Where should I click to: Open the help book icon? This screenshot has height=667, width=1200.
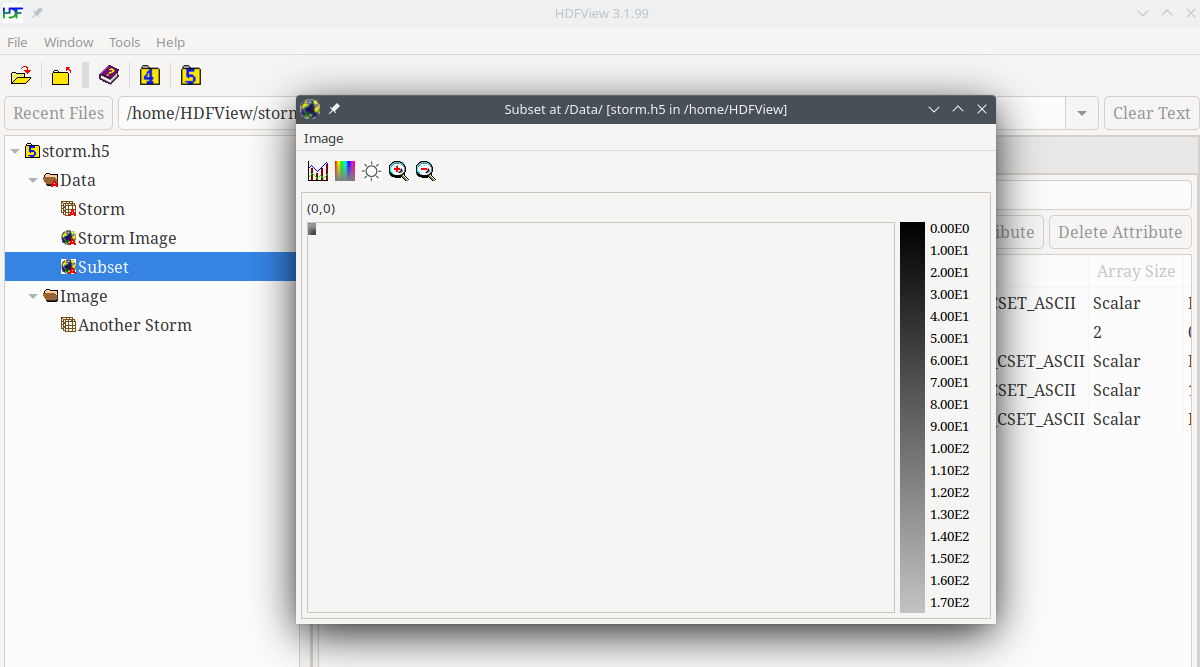109,76
